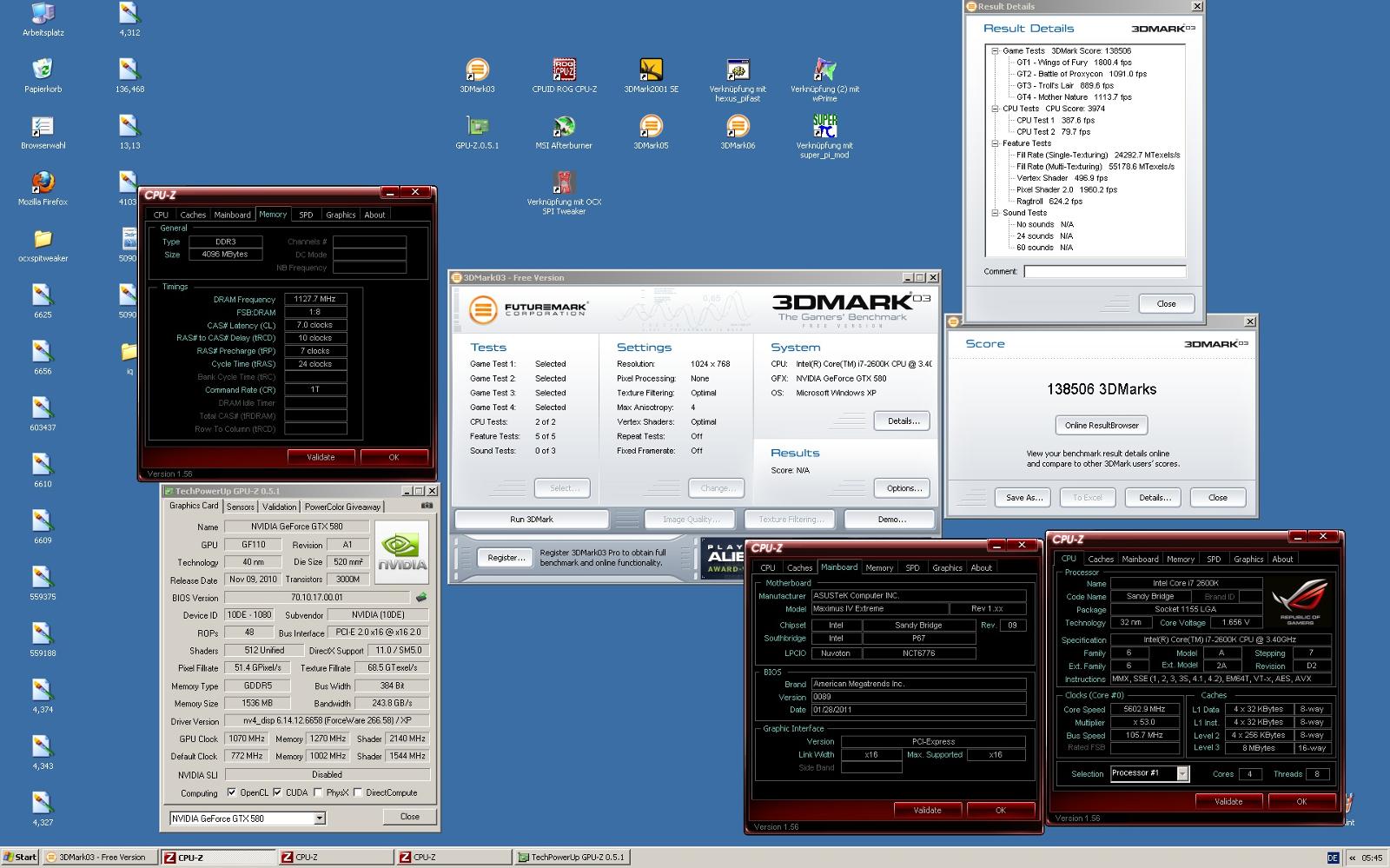The height and width of the screenshot is (868, 1390).
Task: Collapse the CPU Tests tree node
Action: click(995, 109)
